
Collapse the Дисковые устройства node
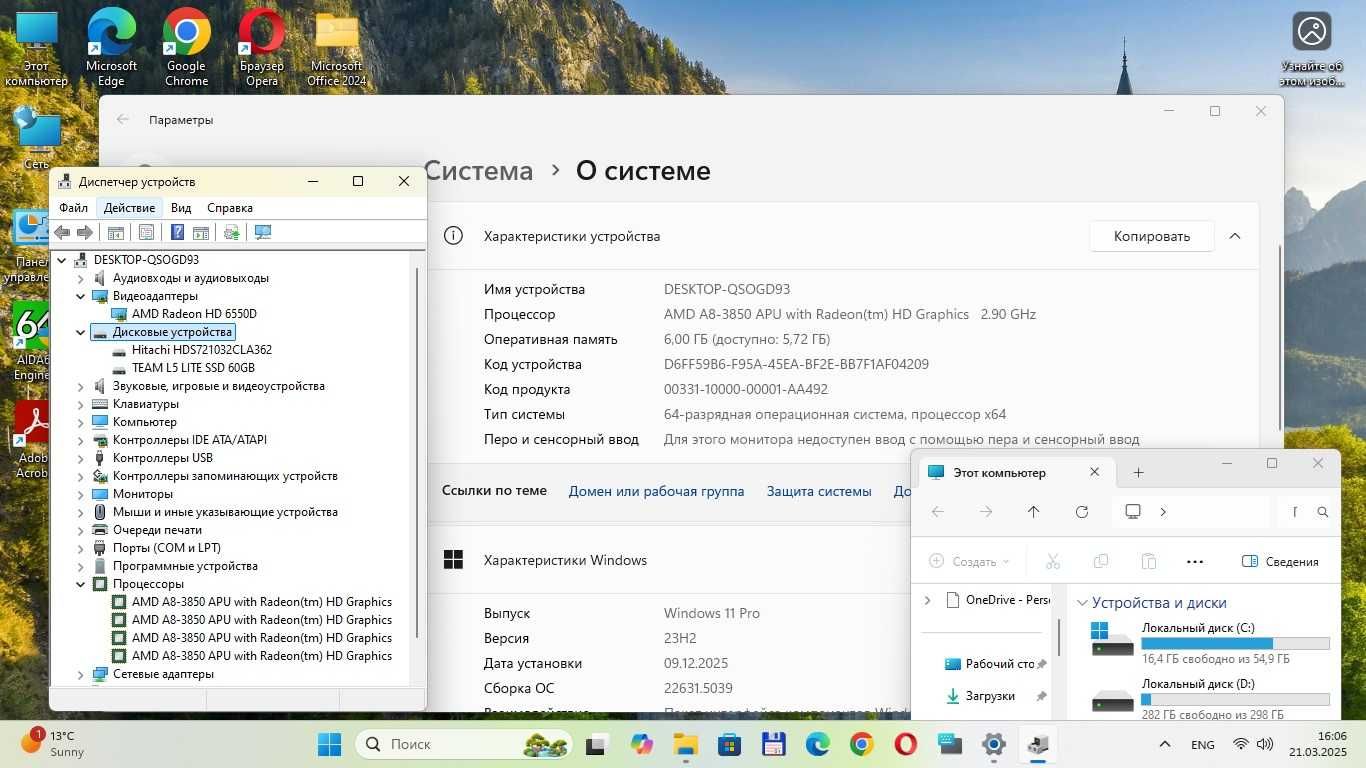(x=81, y=332)
